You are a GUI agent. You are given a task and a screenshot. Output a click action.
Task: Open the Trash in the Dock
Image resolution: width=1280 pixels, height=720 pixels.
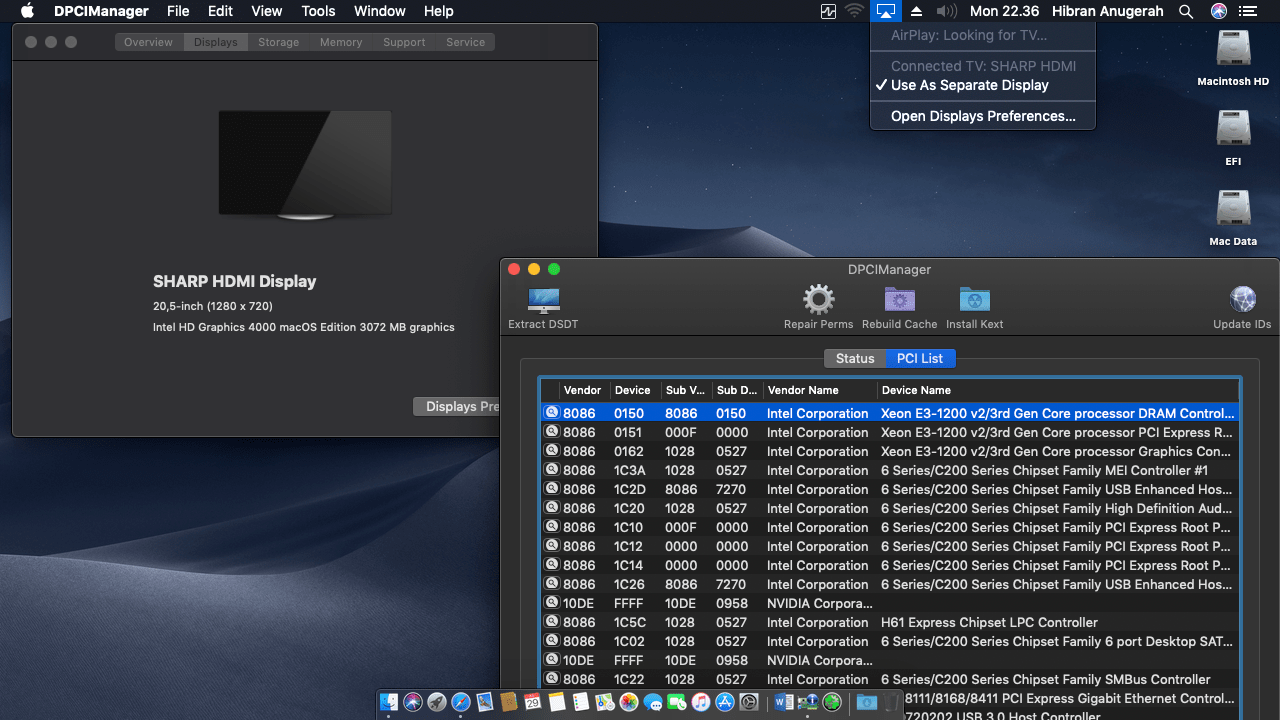[x=891, y=703]
